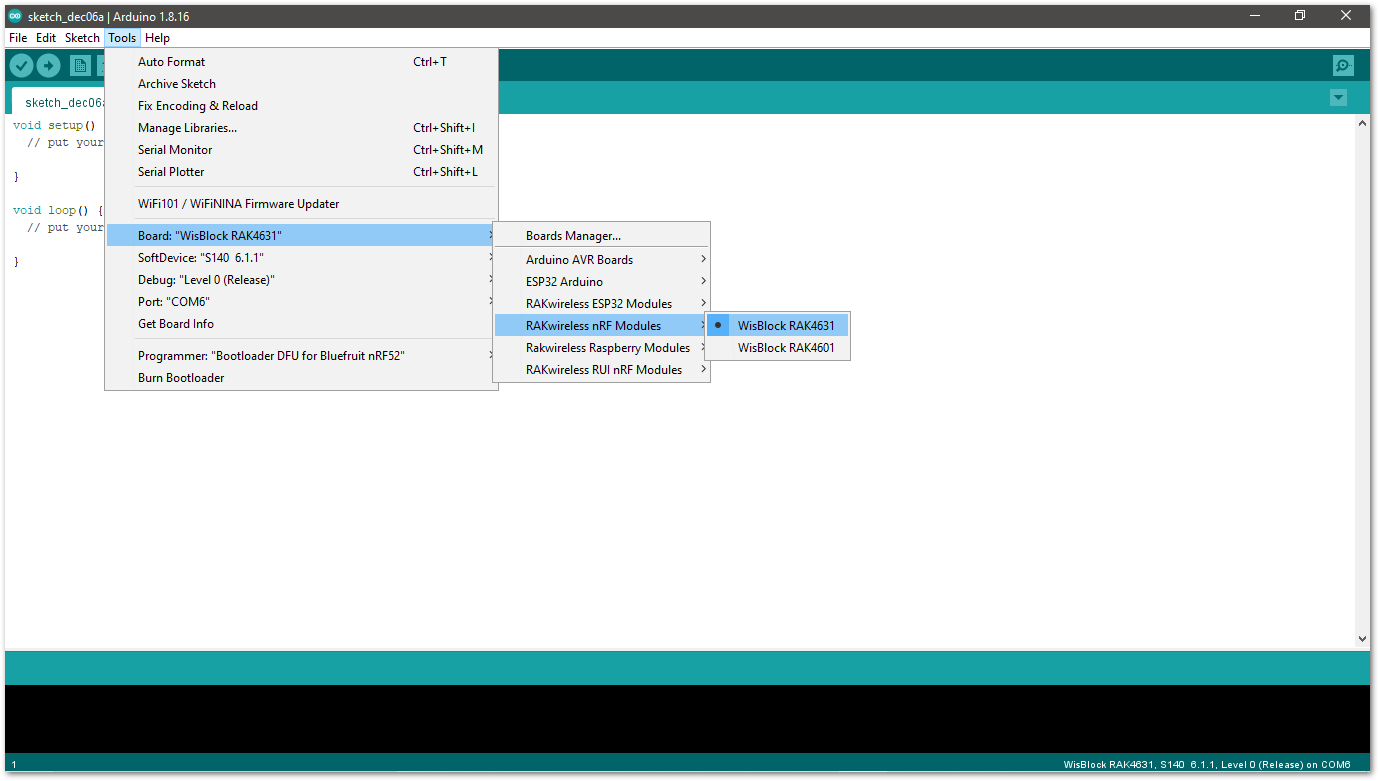Close the open Tools menu
1379x781 pixels.
point(122,38)
